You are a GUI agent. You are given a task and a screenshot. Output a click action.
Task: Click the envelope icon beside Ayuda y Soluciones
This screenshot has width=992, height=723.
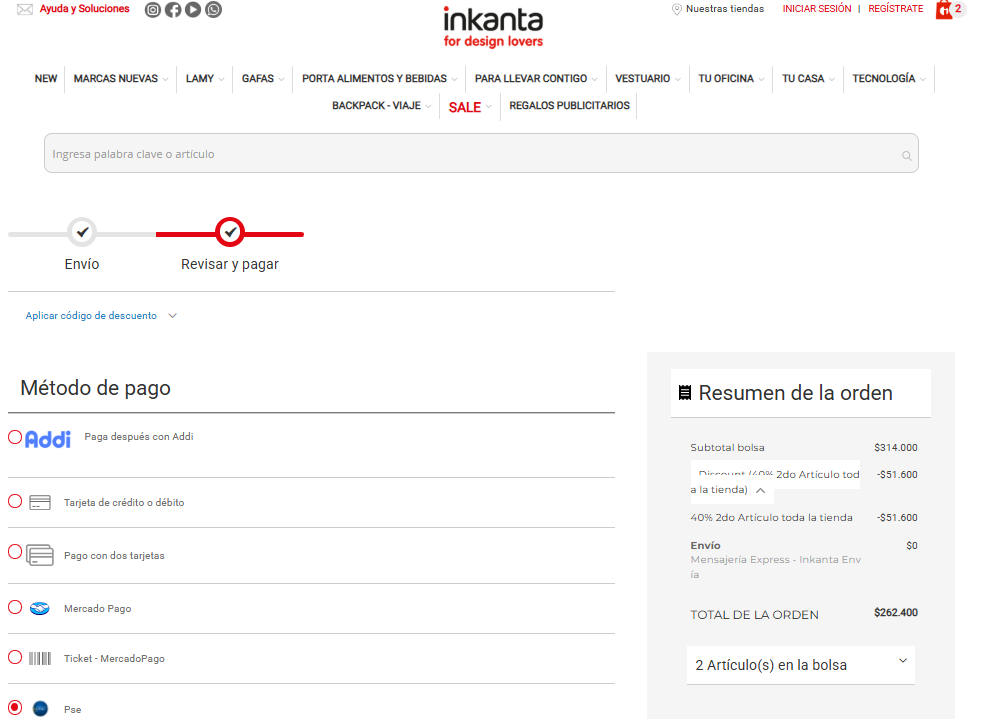point(25,9)
